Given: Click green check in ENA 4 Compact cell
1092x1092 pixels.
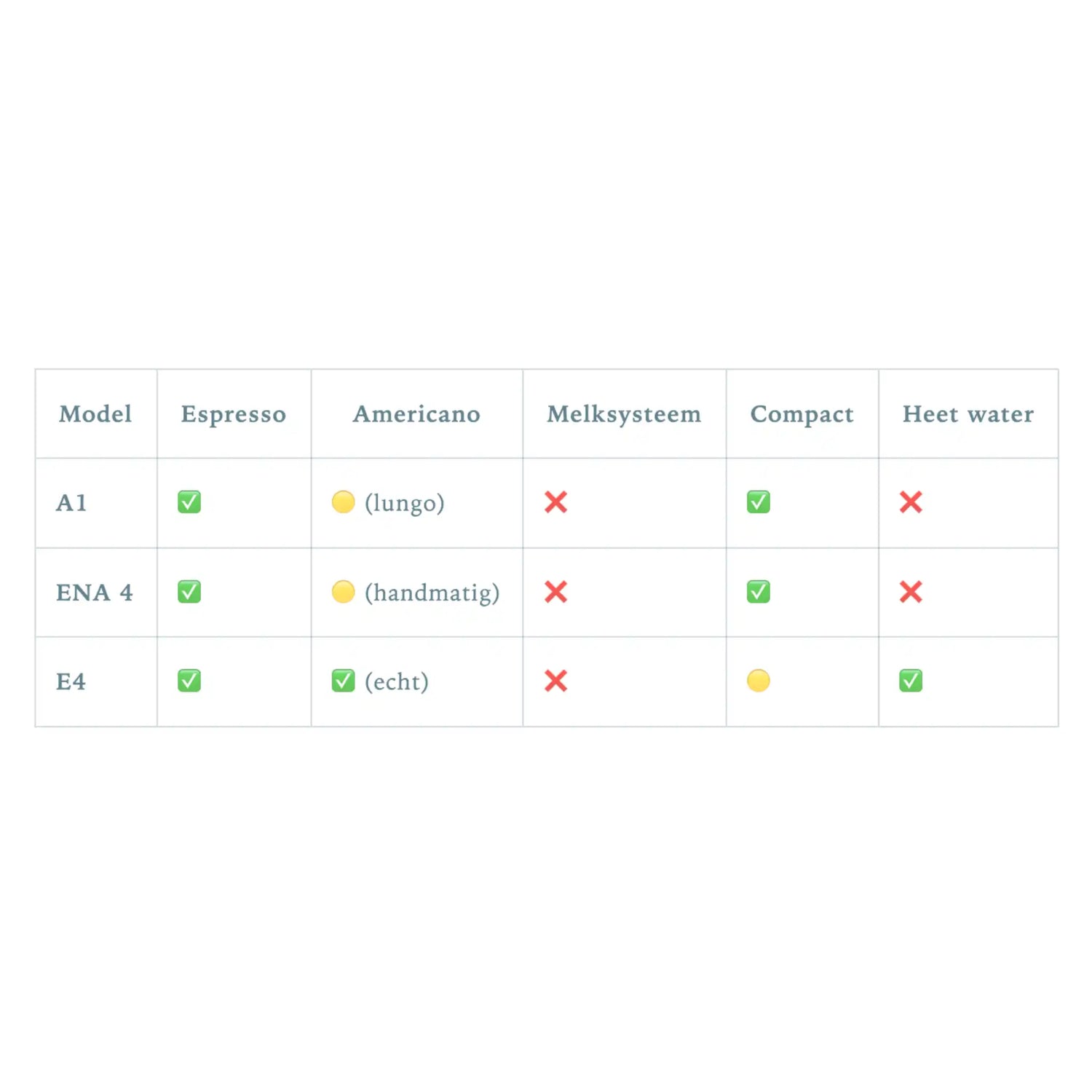Looking at the screenshot, I should [x=758, y=592].
